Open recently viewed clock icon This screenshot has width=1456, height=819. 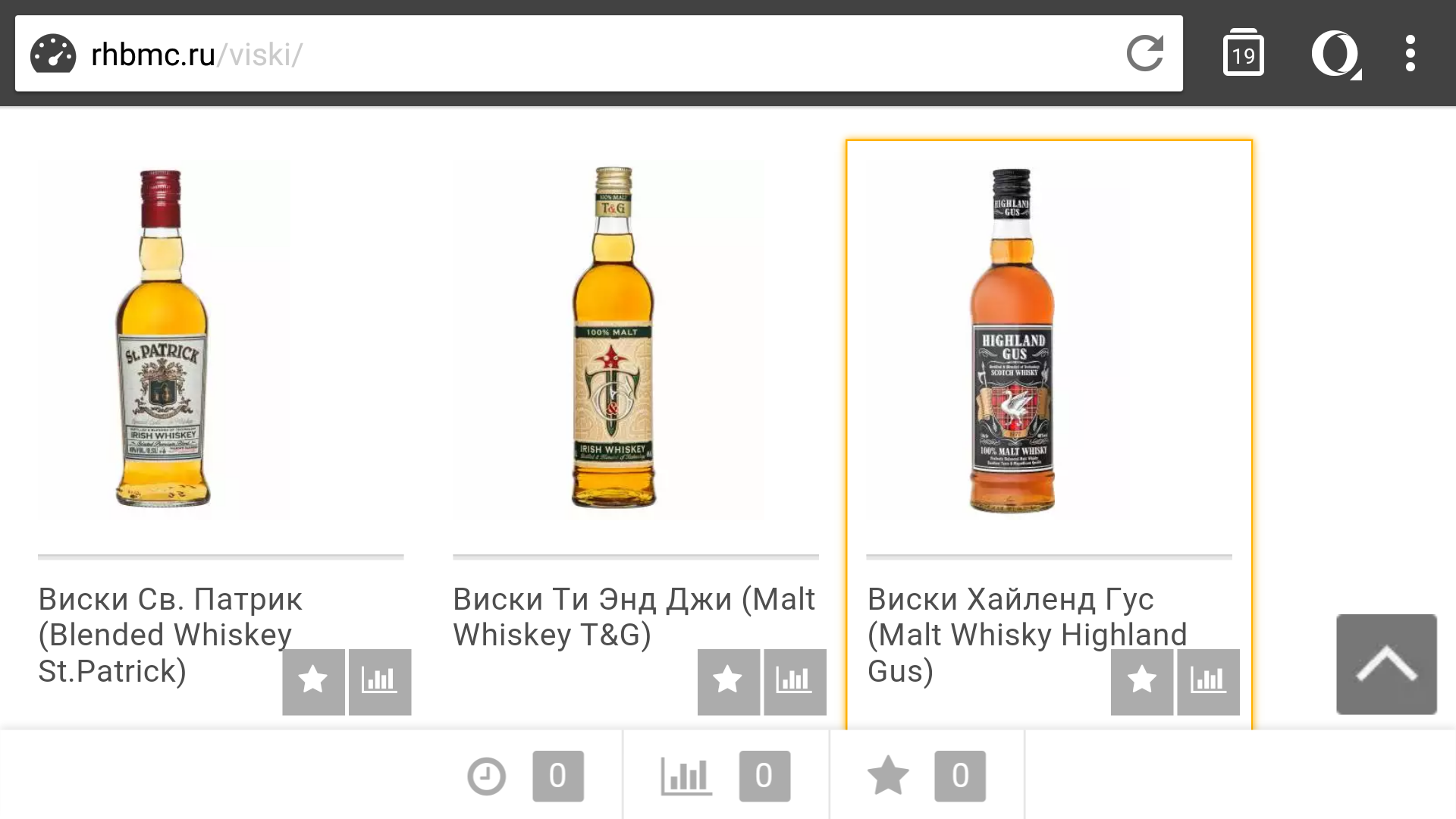[486, 776]
